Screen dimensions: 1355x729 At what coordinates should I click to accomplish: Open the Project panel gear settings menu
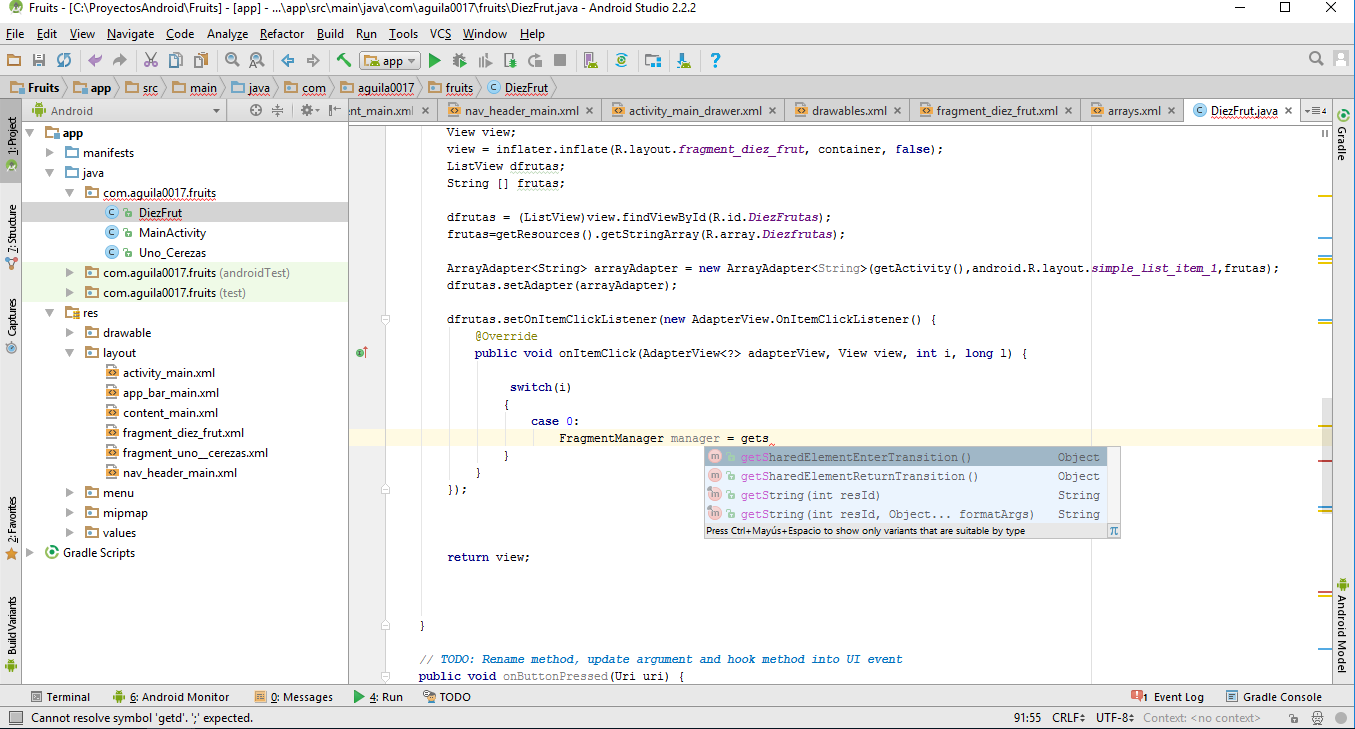(x=310, y=111)
